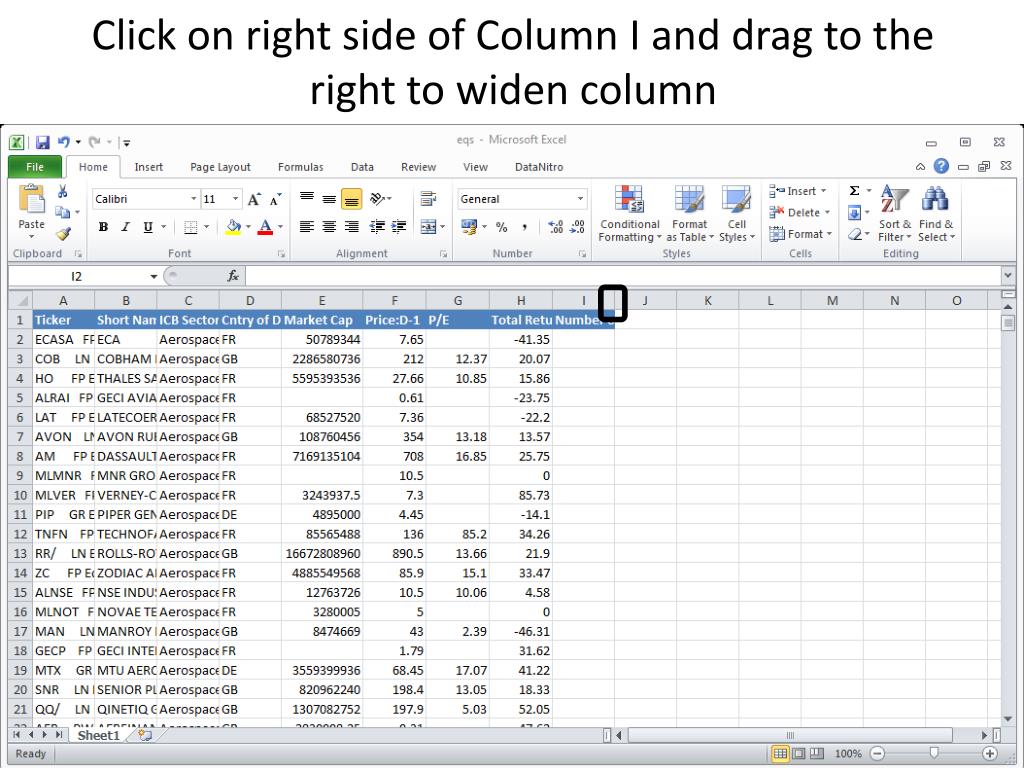
Task: Toggle Underline formatting
Action: click(x=148, y=227)
